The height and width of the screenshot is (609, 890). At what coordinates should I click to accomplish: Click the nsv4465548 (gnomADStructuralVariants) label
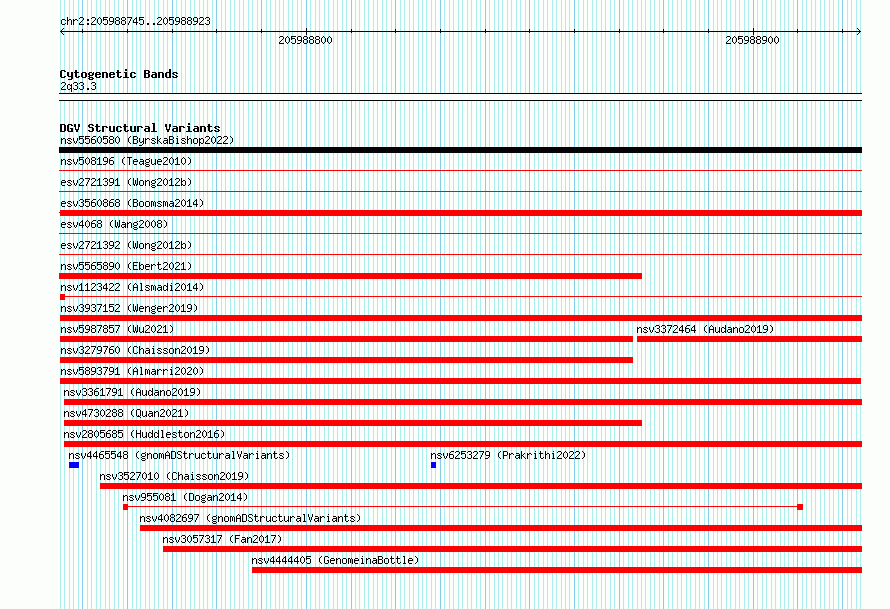(x=179, y=455)
